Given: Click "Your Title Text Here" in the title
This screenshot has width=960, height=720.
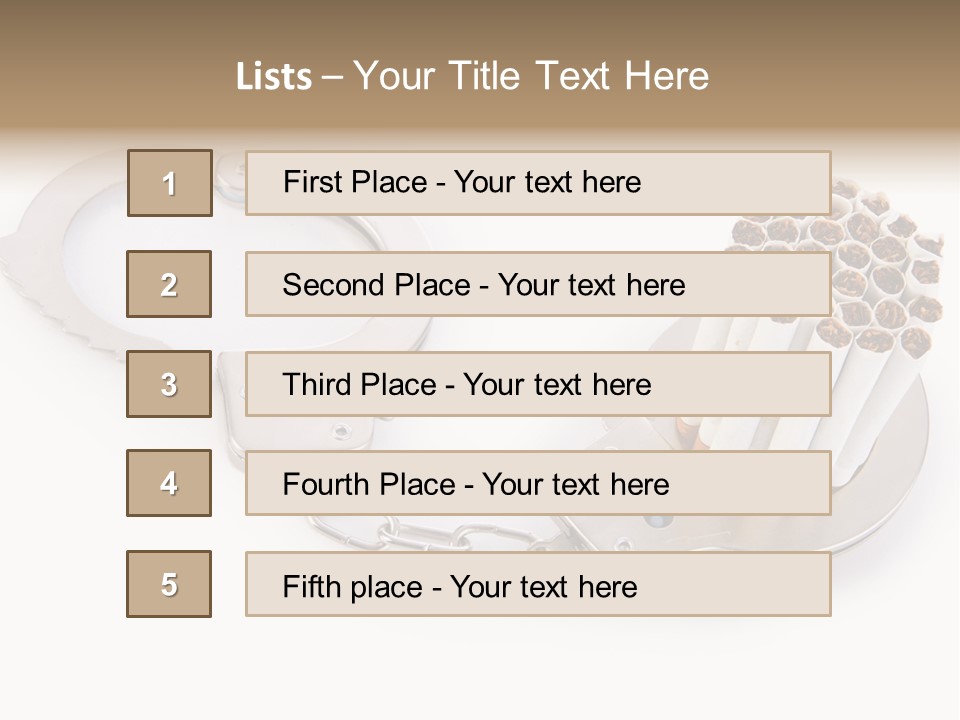Looking at the screenshot, I should 531,76.
